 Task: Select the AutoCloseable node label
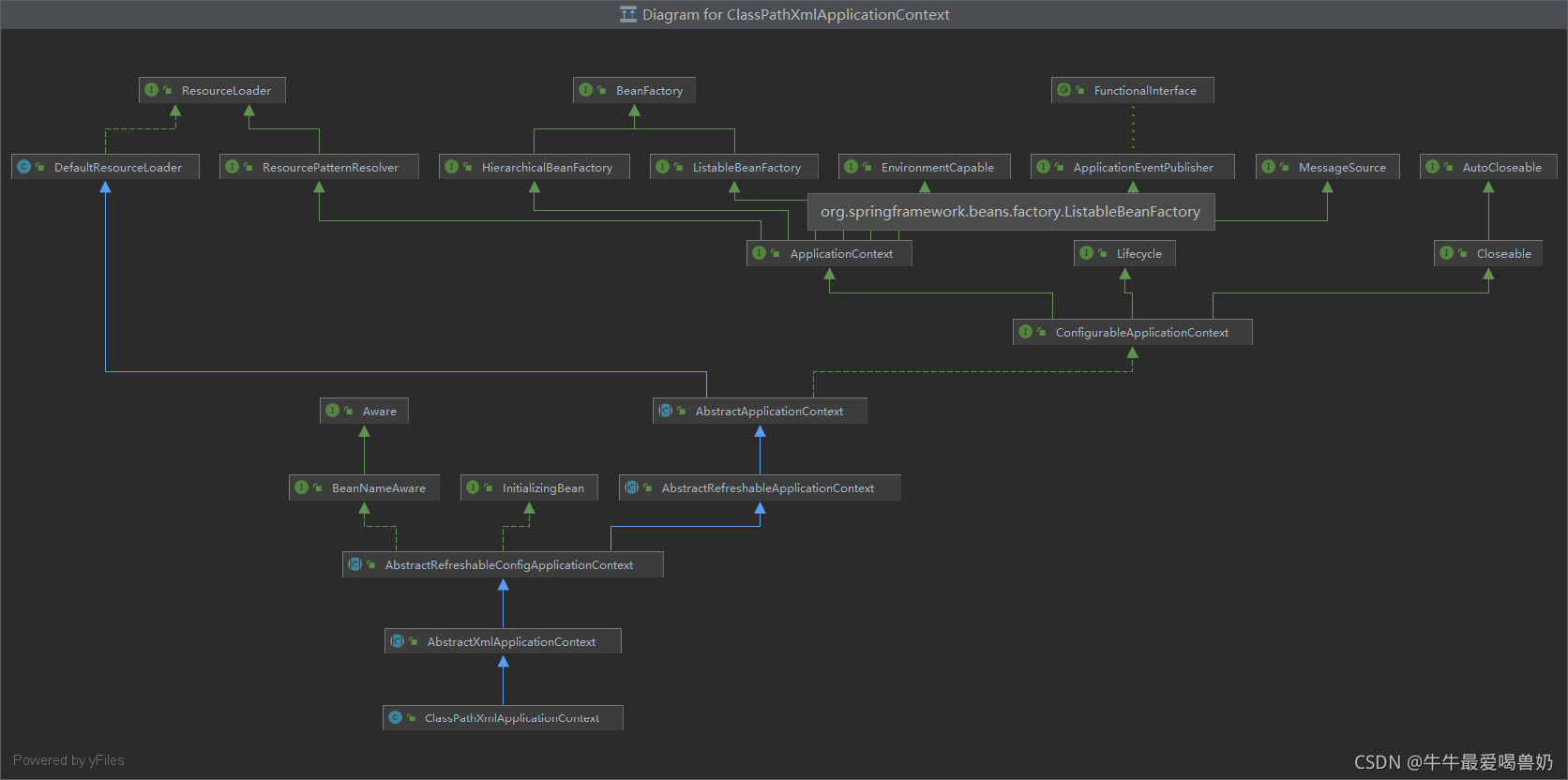click(1502, 168)
